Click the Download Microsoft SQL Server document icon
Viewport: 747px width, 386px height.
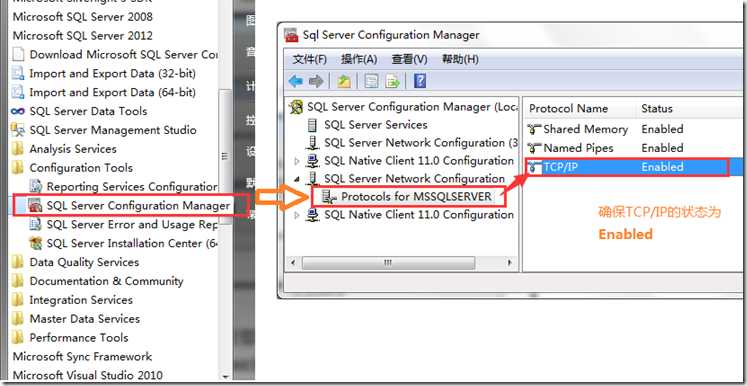(18, 54)
